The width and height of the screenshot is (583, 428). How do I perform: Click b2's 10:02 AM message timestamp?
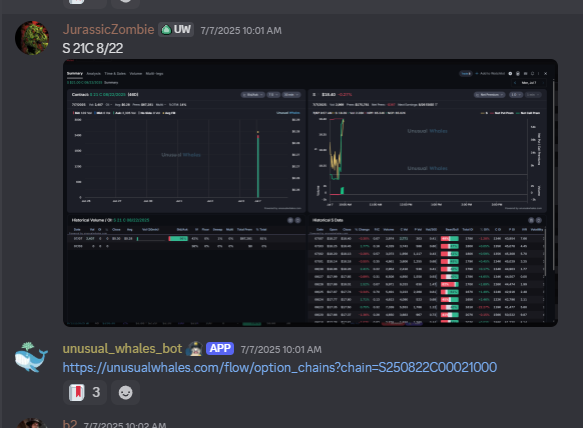[x=125, y=425]
